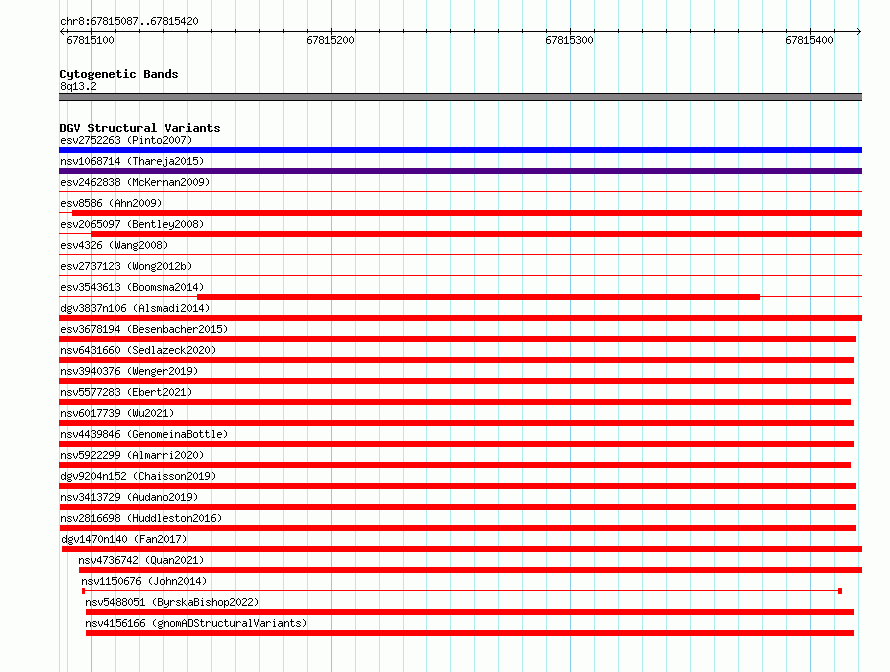The height and width of the screenshot is (672, 890).
Task: Click nsv6431660 (Sedlazeck2020) label
Action: point(138,350)
